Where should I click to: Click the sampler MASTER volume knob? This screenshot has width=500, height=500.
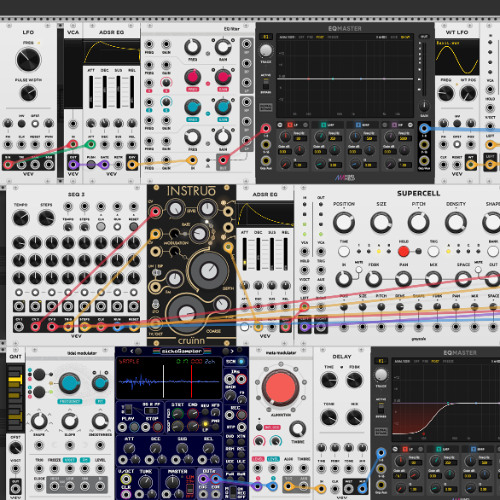tap(172, 482)
